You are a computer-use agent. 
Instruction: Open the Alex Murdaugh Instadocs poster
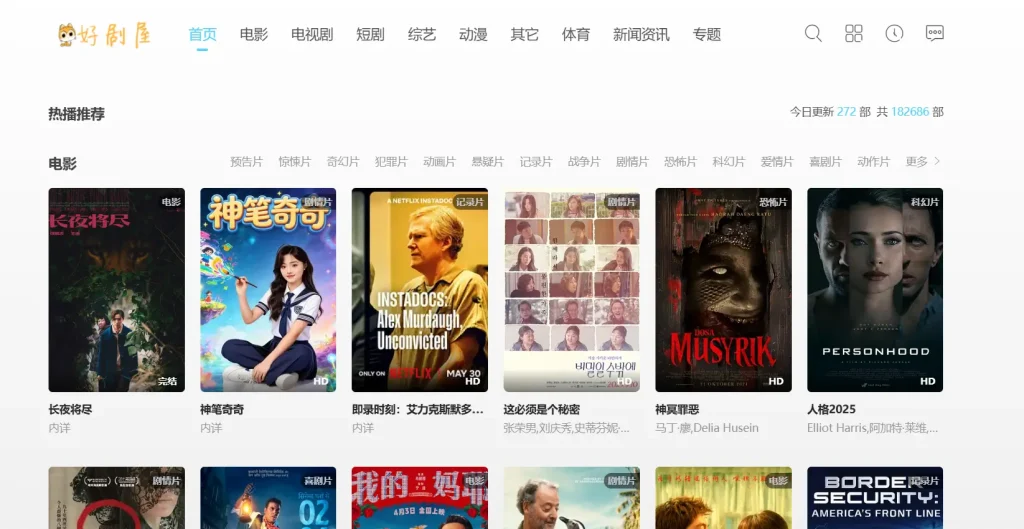click(x=420, y=290)
